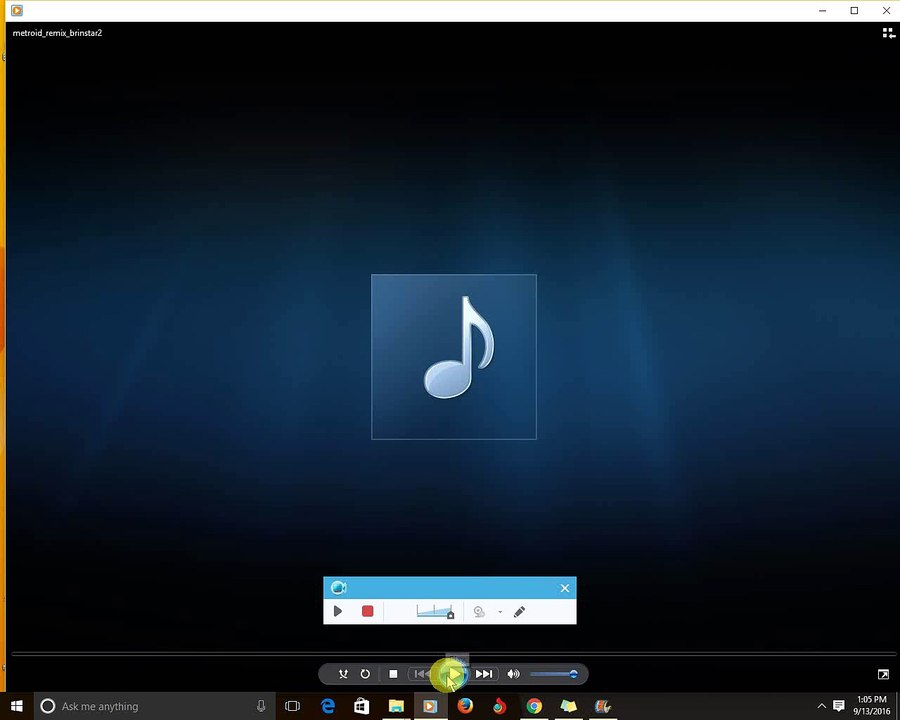
Task: Click the Cortana circle icon
Action: click(48, 706)
